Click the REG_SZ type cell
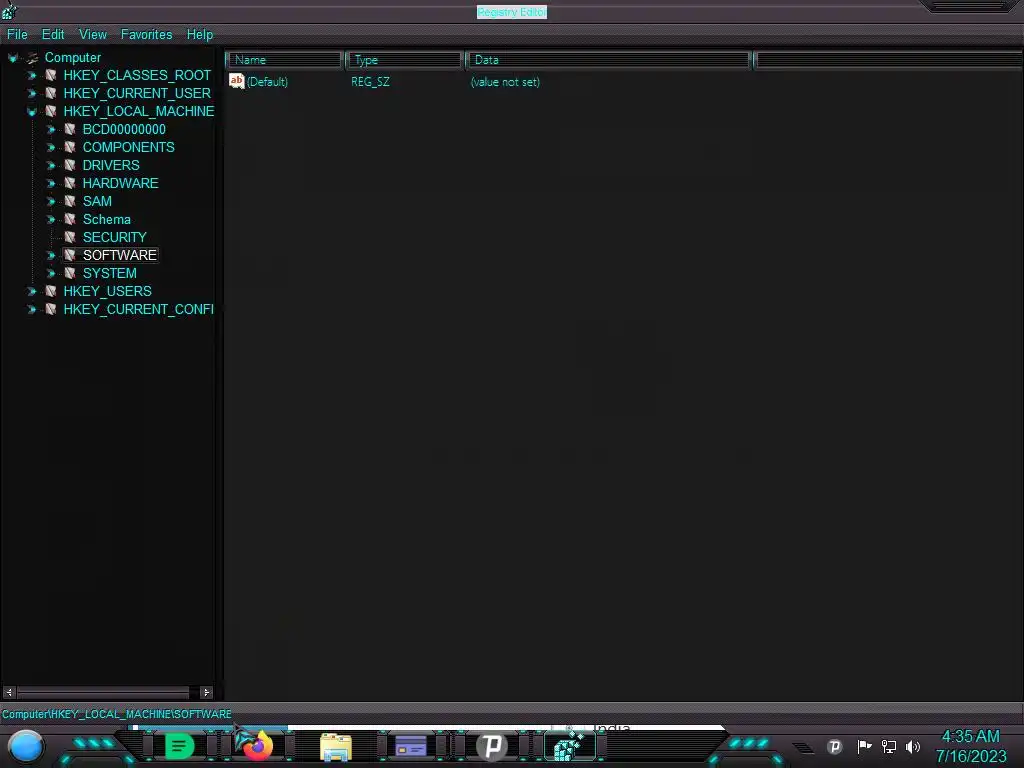 [370, 82]
